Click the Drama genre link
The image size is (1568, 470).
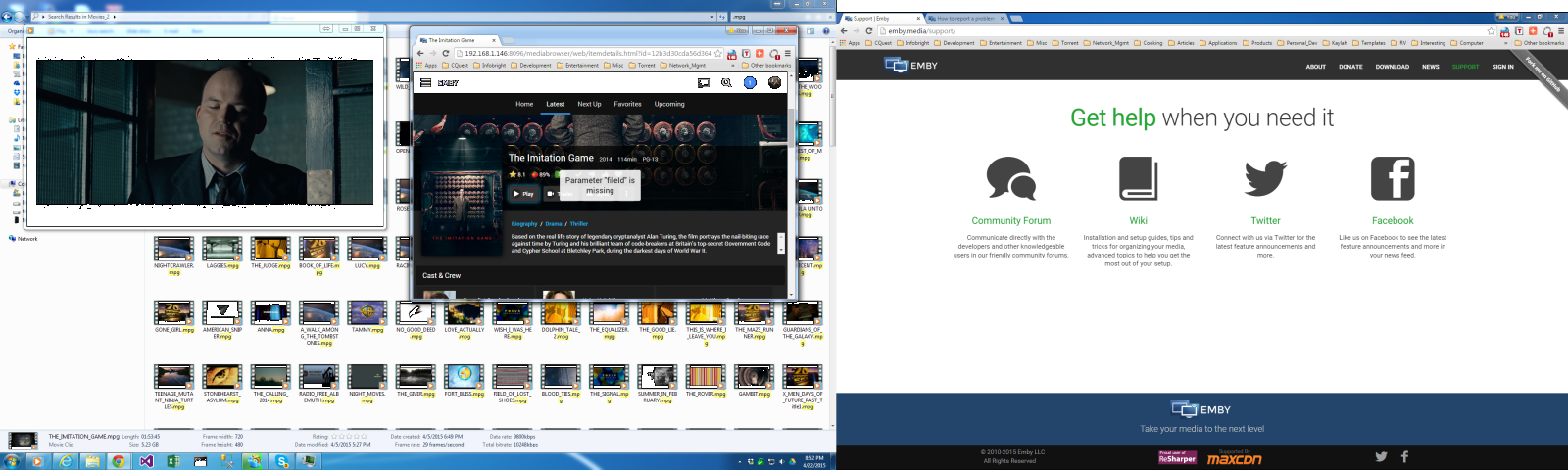coord(554,224)
